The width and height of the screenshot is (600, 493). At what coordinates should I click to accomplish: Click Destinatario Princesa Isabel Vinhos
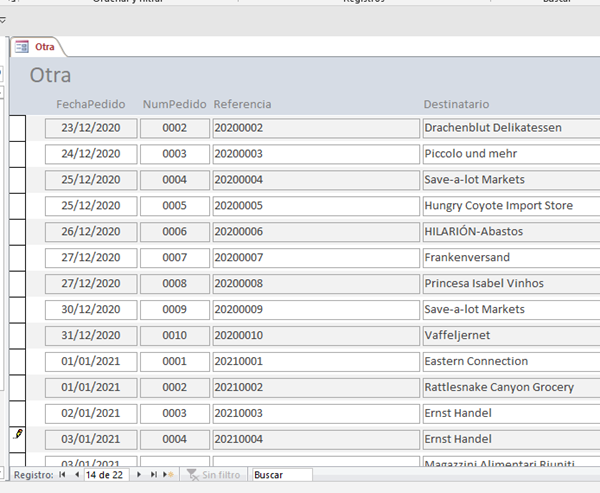coord(511,284)
